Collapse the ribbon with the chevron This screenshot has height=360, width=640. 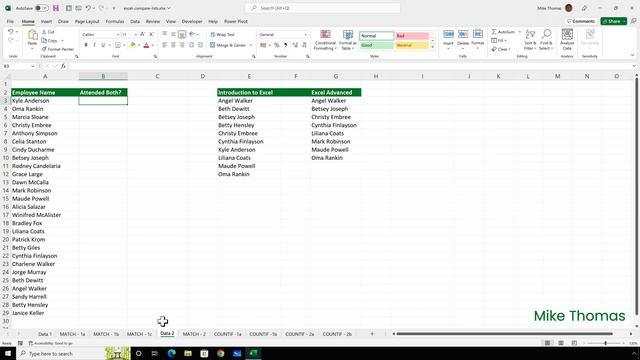[x=632, y=56]
